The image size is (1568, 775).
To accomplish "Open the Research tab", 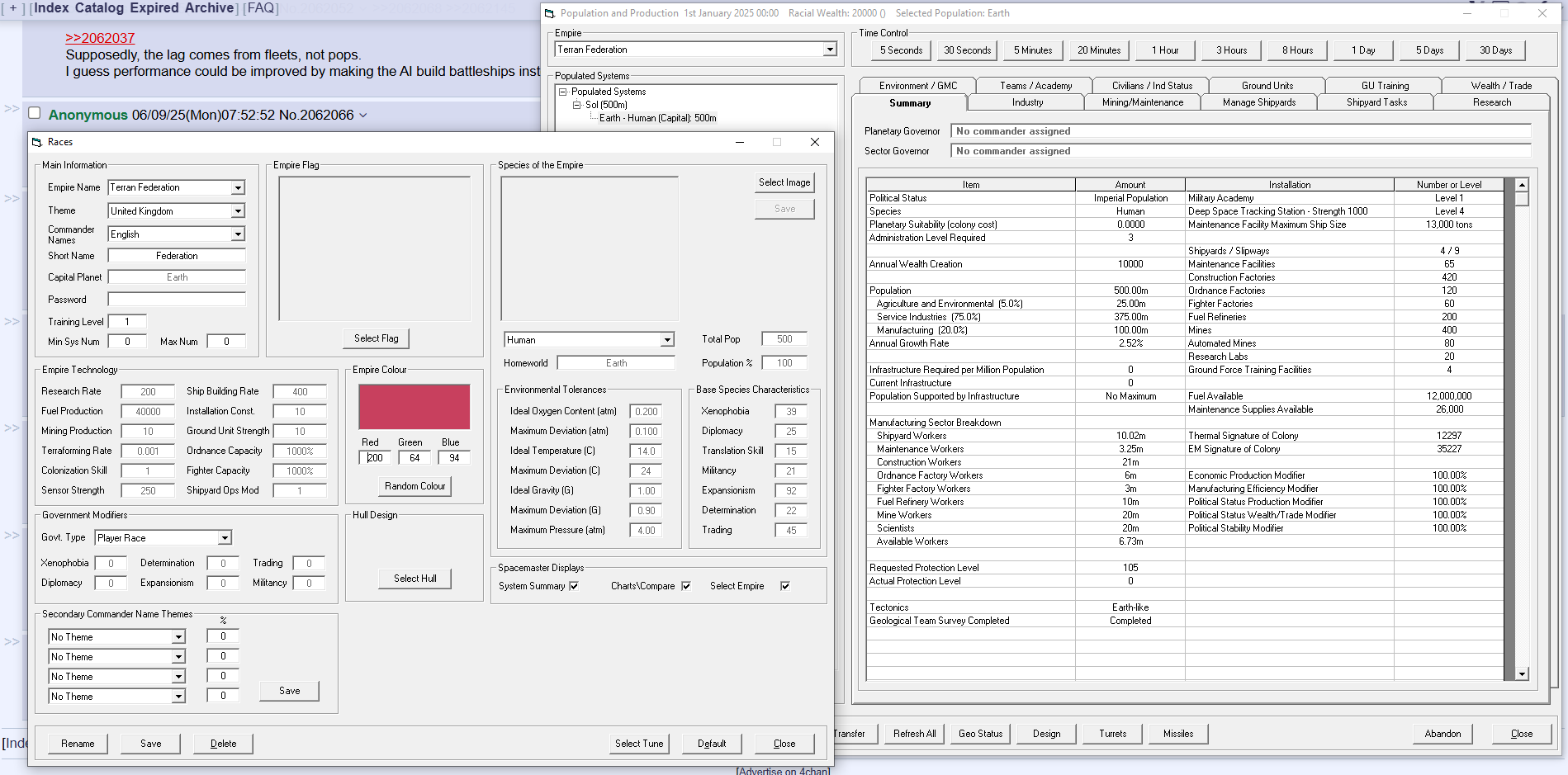I will coord(1491,102).
